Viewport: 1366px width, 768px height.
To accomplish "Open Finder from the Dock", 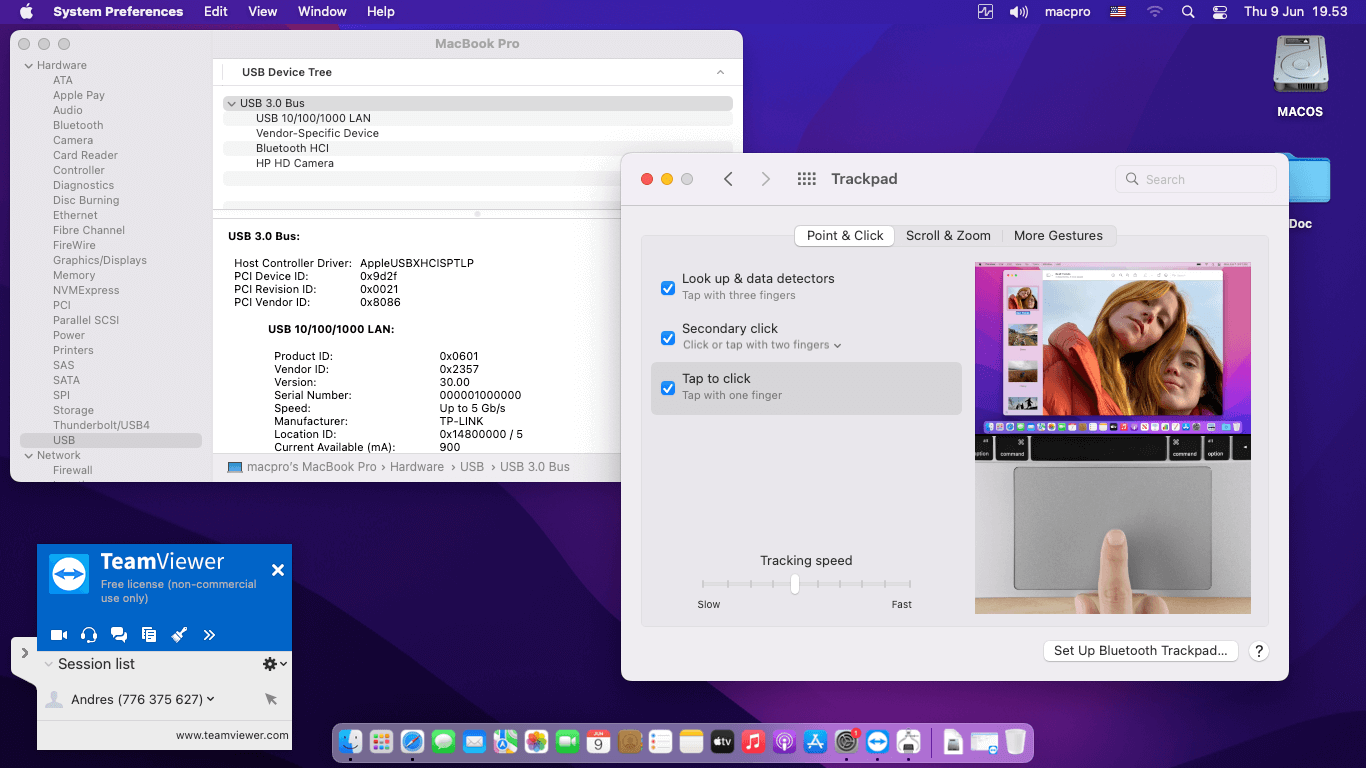I will pos(350,741).
